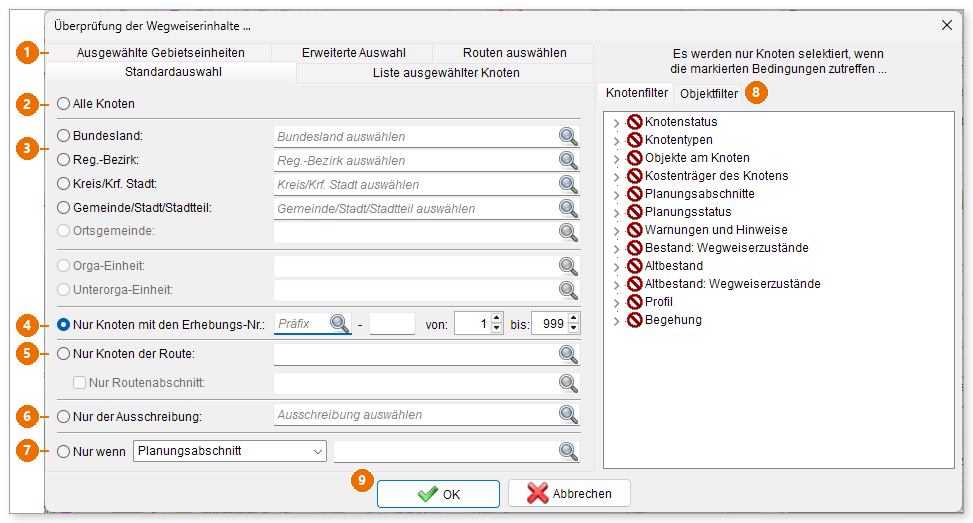Click filter icon of Kostenträger des Knotens
Image resolution: width=973 pixels, height=523 pixels.
(x=634, y=176)
